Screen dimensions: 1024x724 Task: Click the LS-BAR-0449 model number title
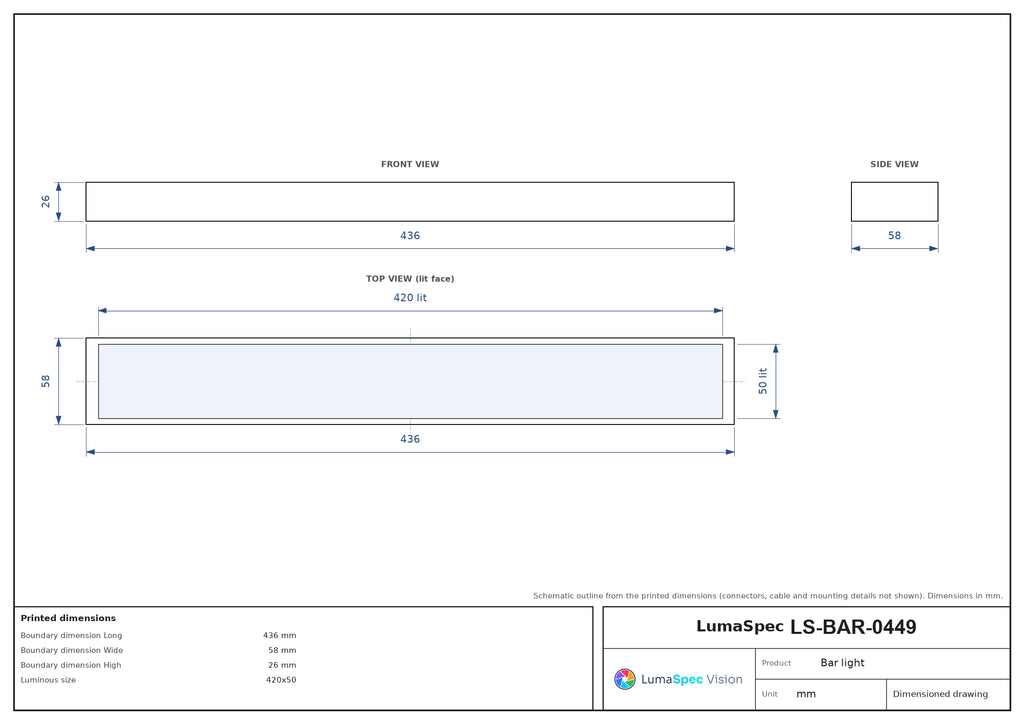pyautogui.click(x=853, y=627)
